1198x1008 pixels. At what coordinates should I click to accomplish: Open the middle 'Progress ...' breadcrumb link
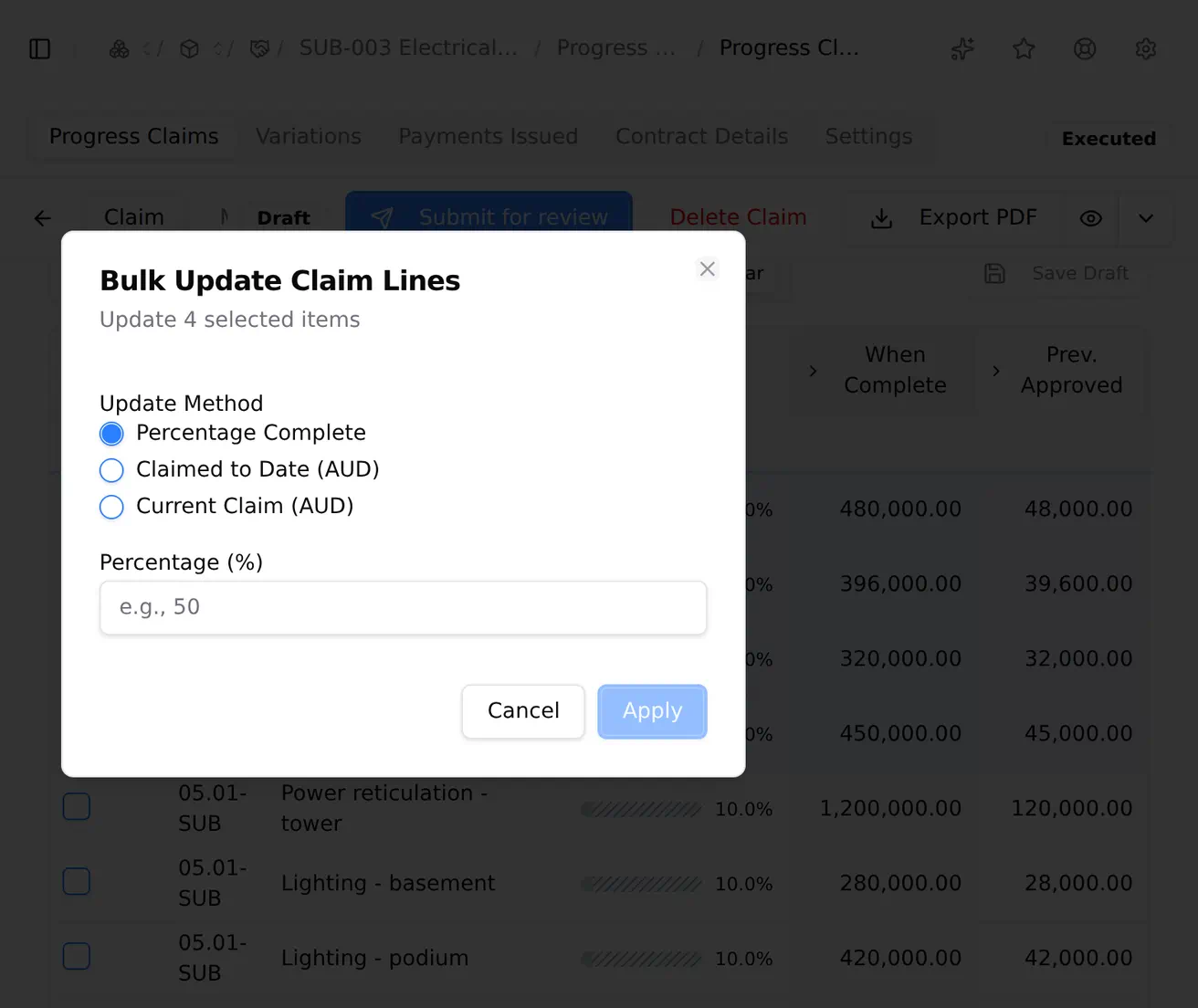coord(616,47)
